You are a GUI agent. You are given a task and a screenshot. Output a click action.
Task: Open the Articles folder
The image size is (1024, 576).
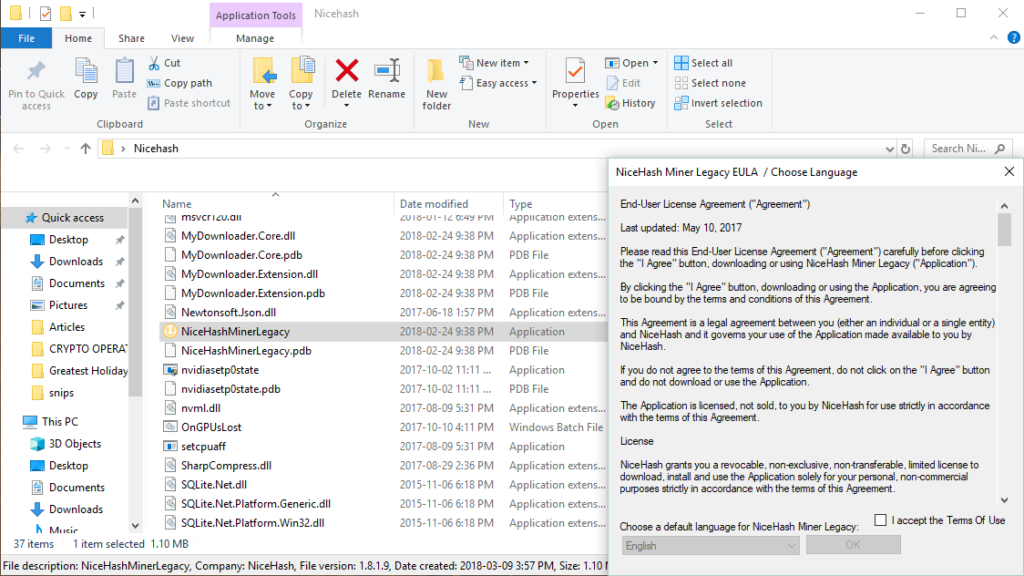point(67,327)
